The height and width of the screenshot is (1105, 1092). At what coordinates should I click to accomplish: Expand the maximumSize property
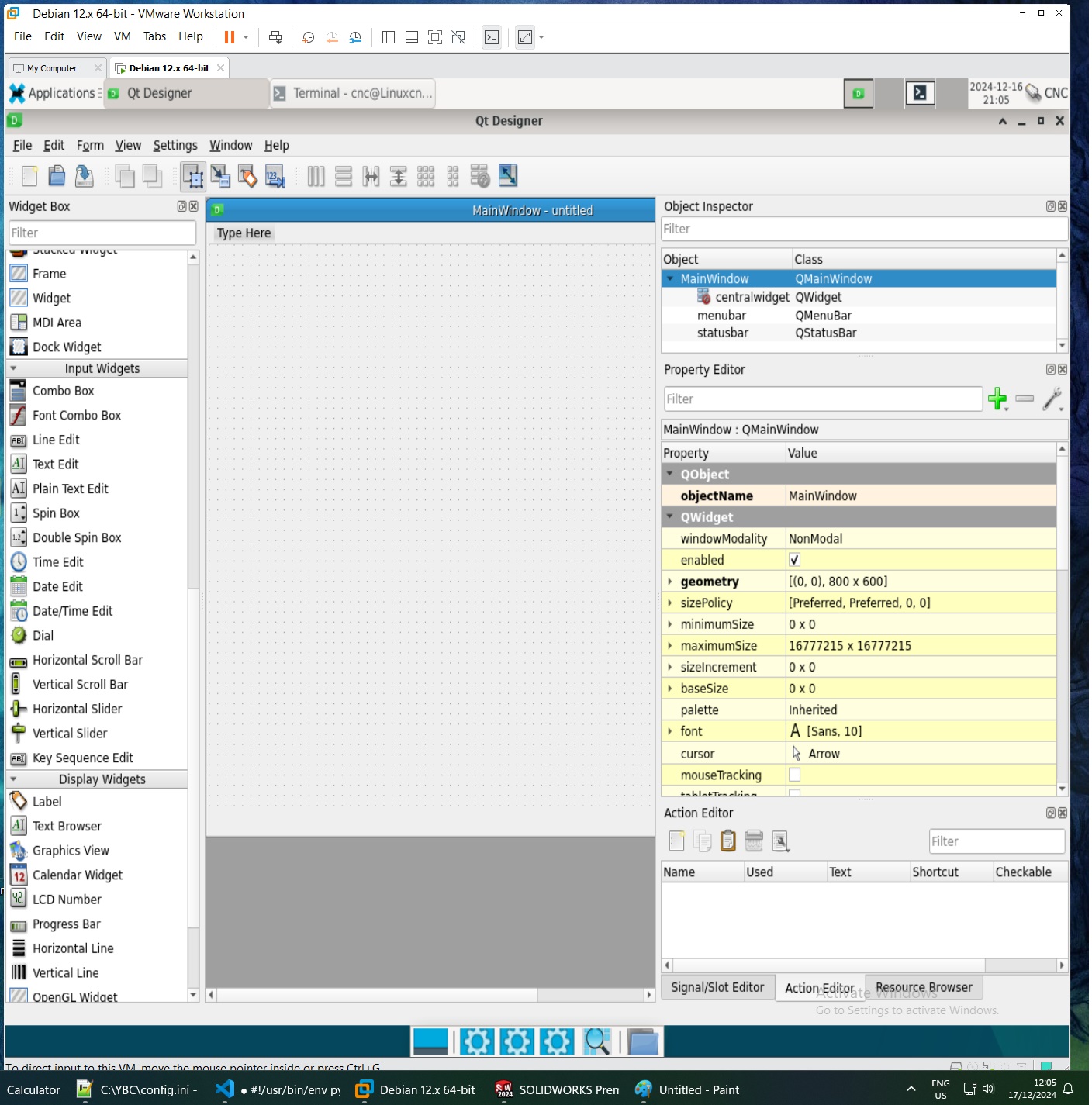point(670,645)
